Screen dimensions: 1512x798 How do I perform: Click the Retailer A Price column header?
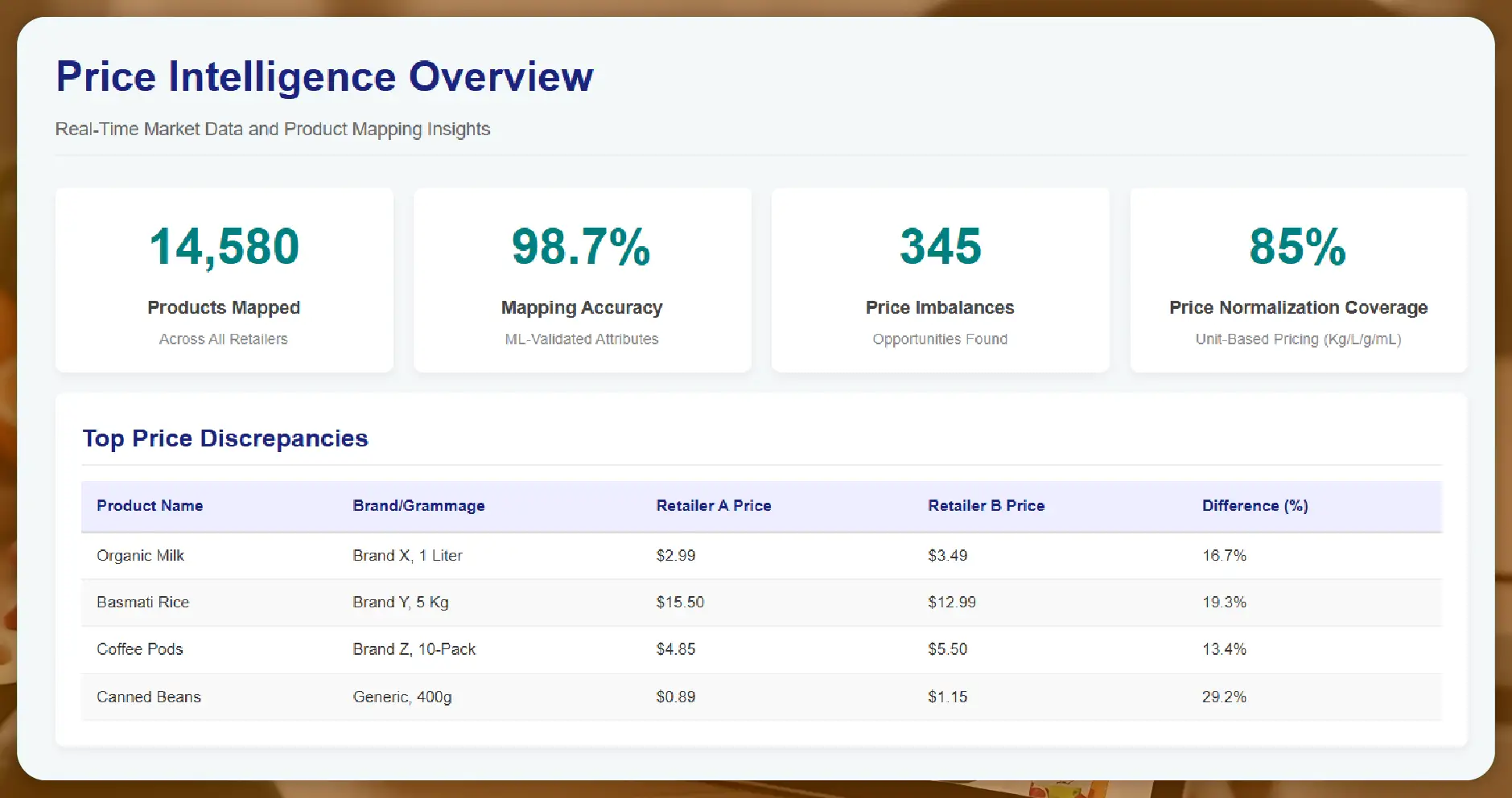click(x=714, y=505)
